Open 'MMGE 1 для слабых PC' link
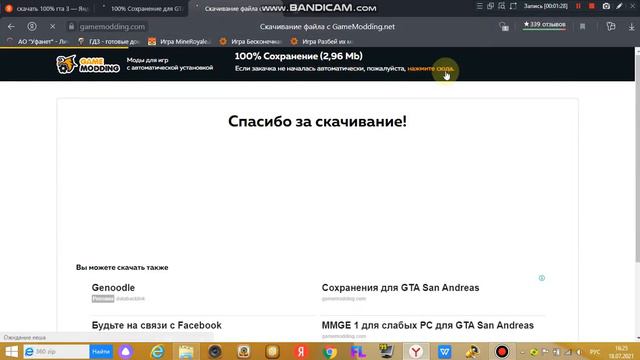 point(428,325)
